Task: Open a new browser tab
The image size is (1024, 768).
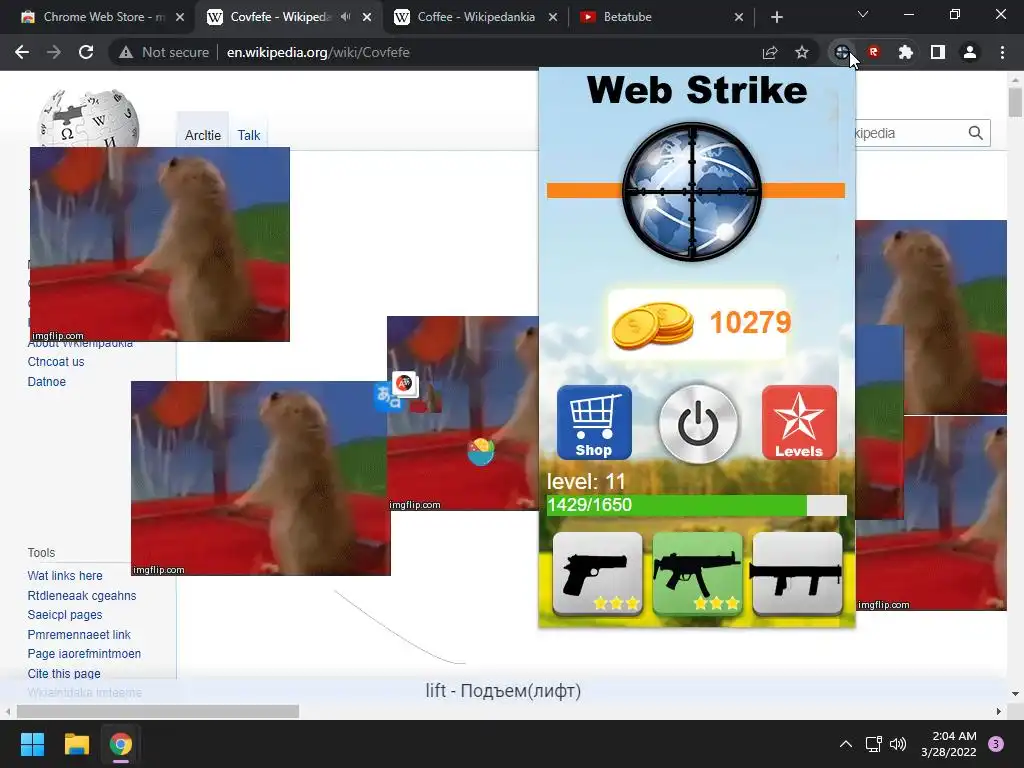Action: [x=776, y=17]
